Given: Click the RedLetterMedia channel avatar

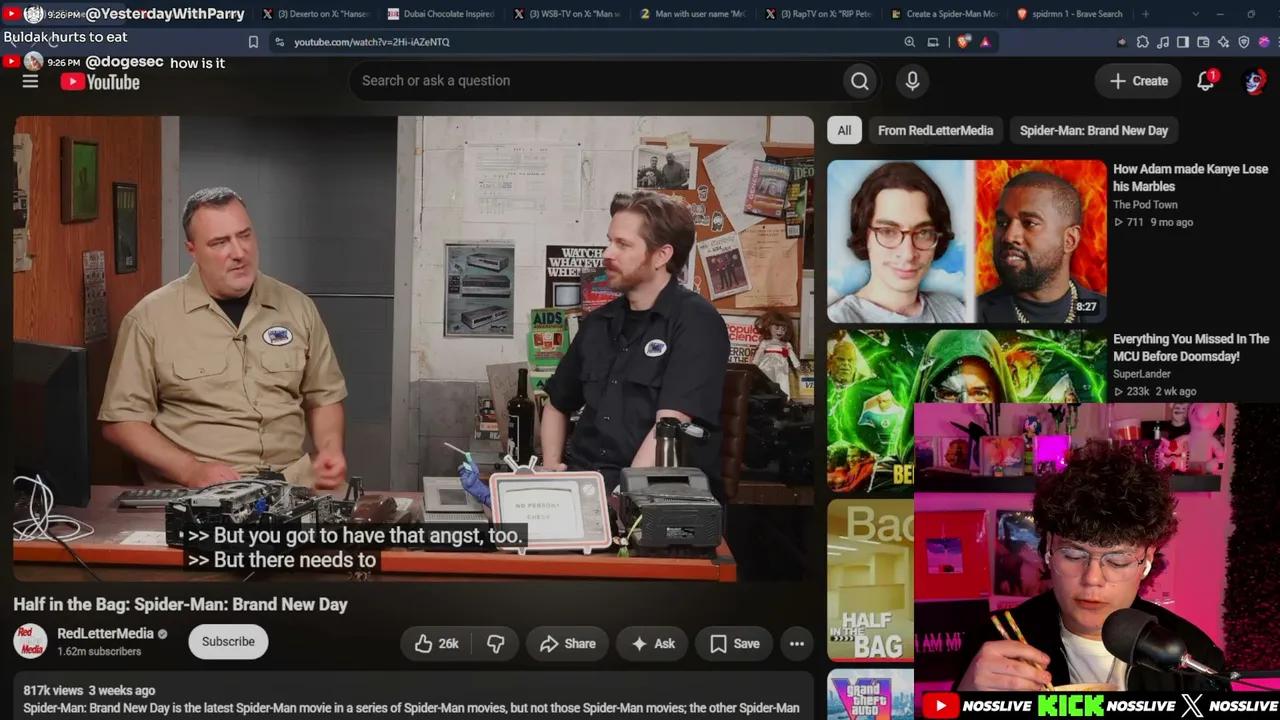Looking at the screenshot, I should [x=30, y=641].
